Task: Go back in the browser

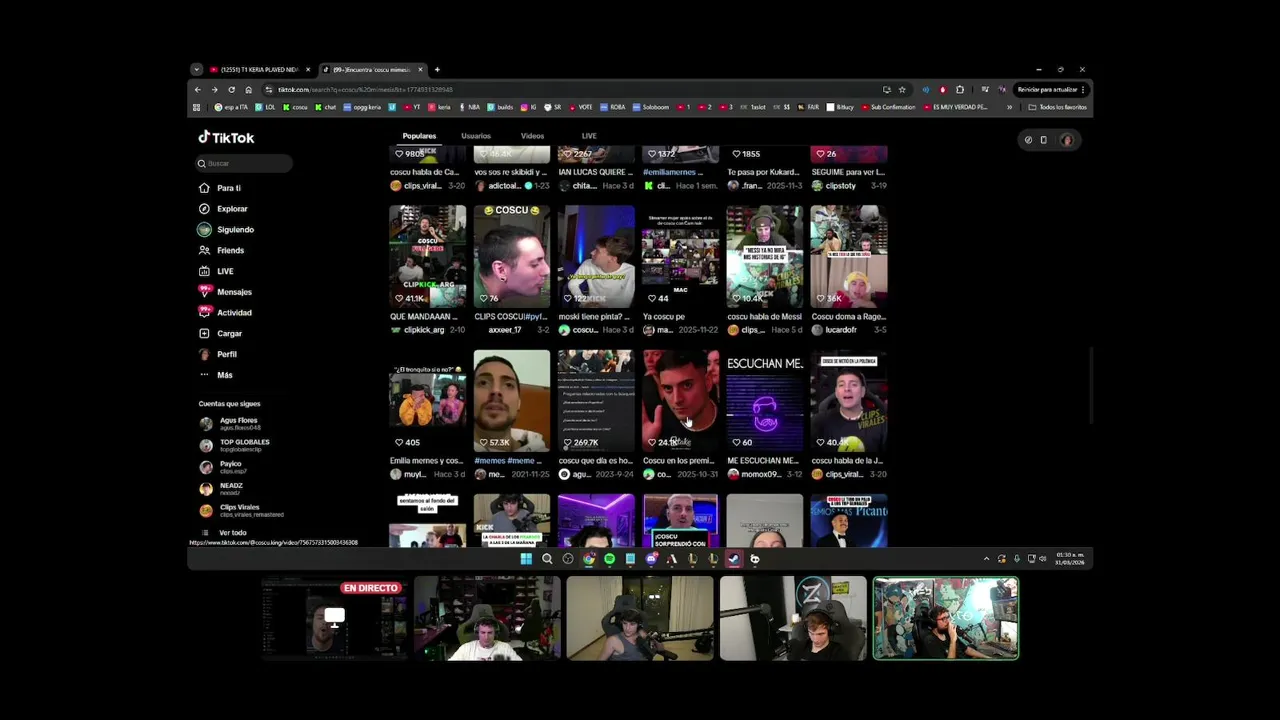Action: pyautogui.click(x=197, y=90)
